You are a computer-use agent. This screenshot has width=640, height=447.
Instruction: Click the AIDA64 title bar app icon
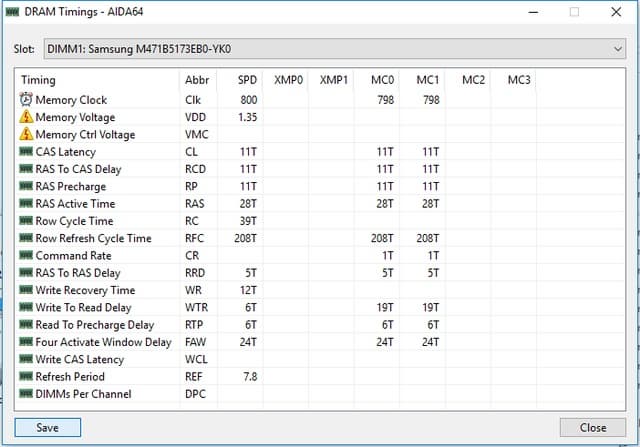click(12, 12)
